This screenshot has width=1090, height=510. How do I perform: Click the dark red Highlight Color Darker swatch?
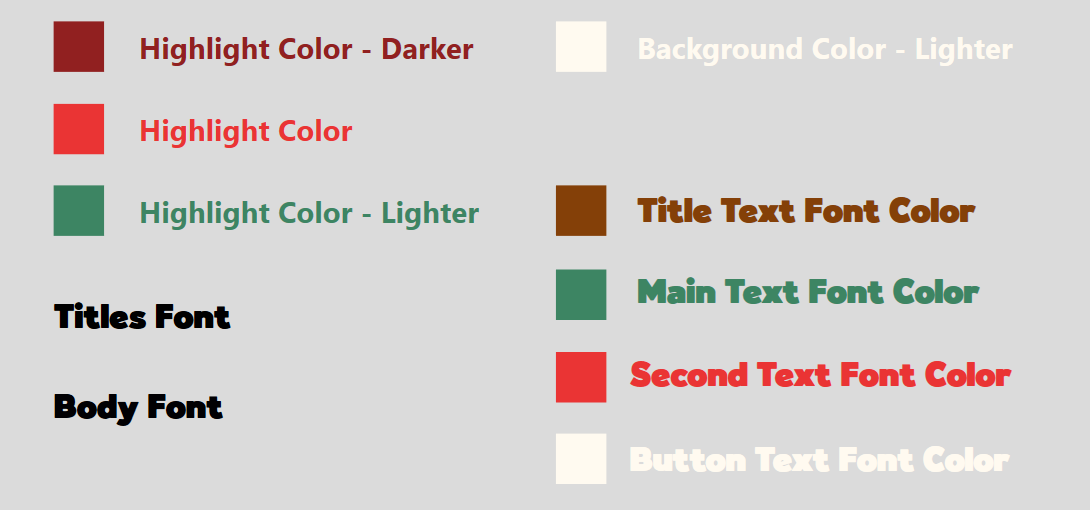[79, 47]
